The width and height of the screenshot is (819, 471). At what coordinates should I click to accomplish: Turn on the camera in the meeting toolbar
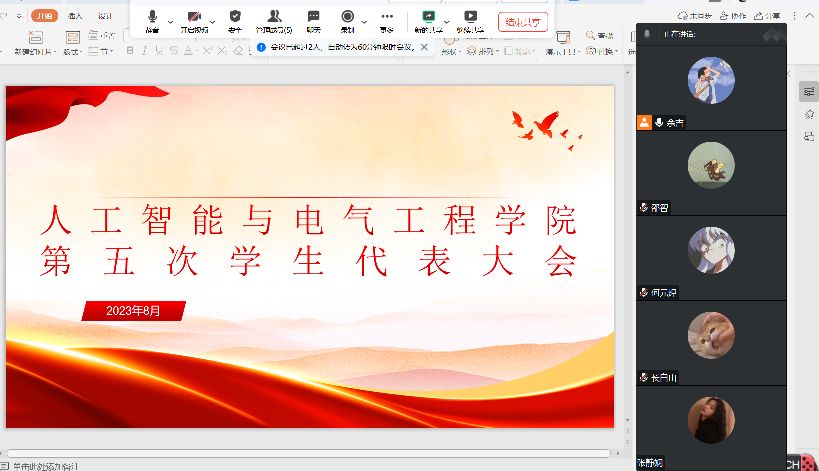pos(193,18)
